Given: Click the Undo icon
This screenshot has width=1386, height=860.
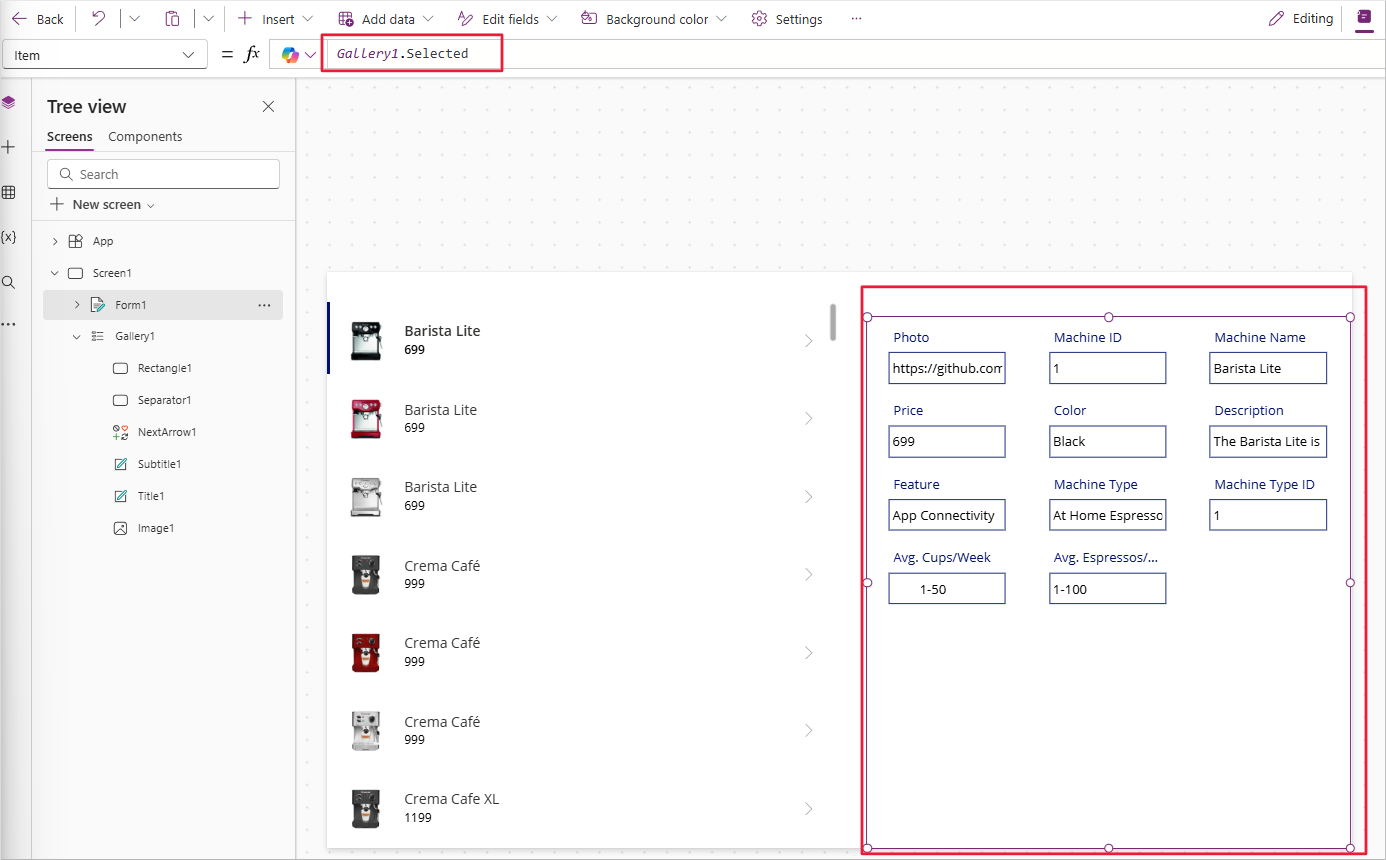Looking at the screenshot, I should (98, 19).
